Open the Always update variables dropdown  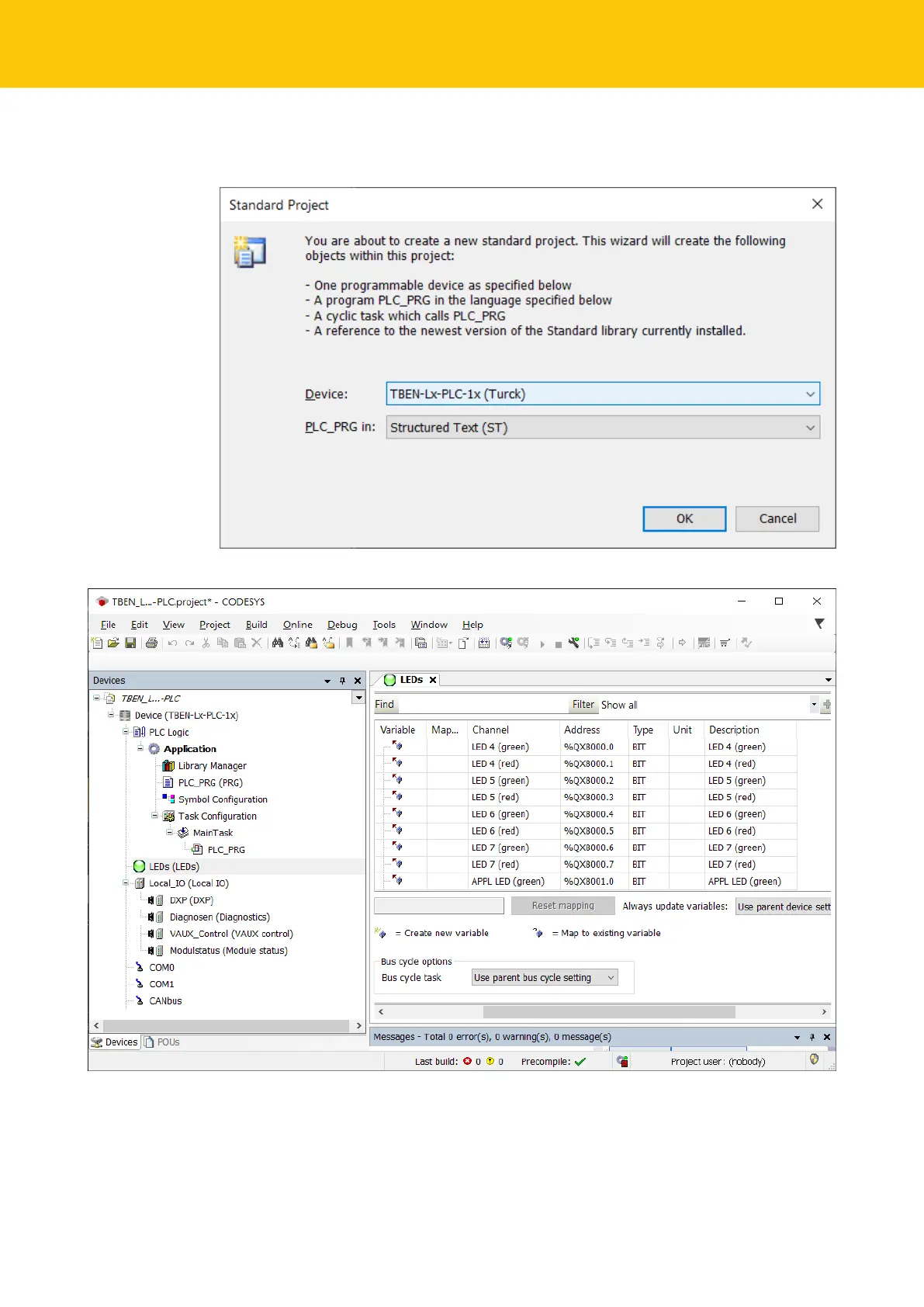pyautogui.click(x=783, y=907)
